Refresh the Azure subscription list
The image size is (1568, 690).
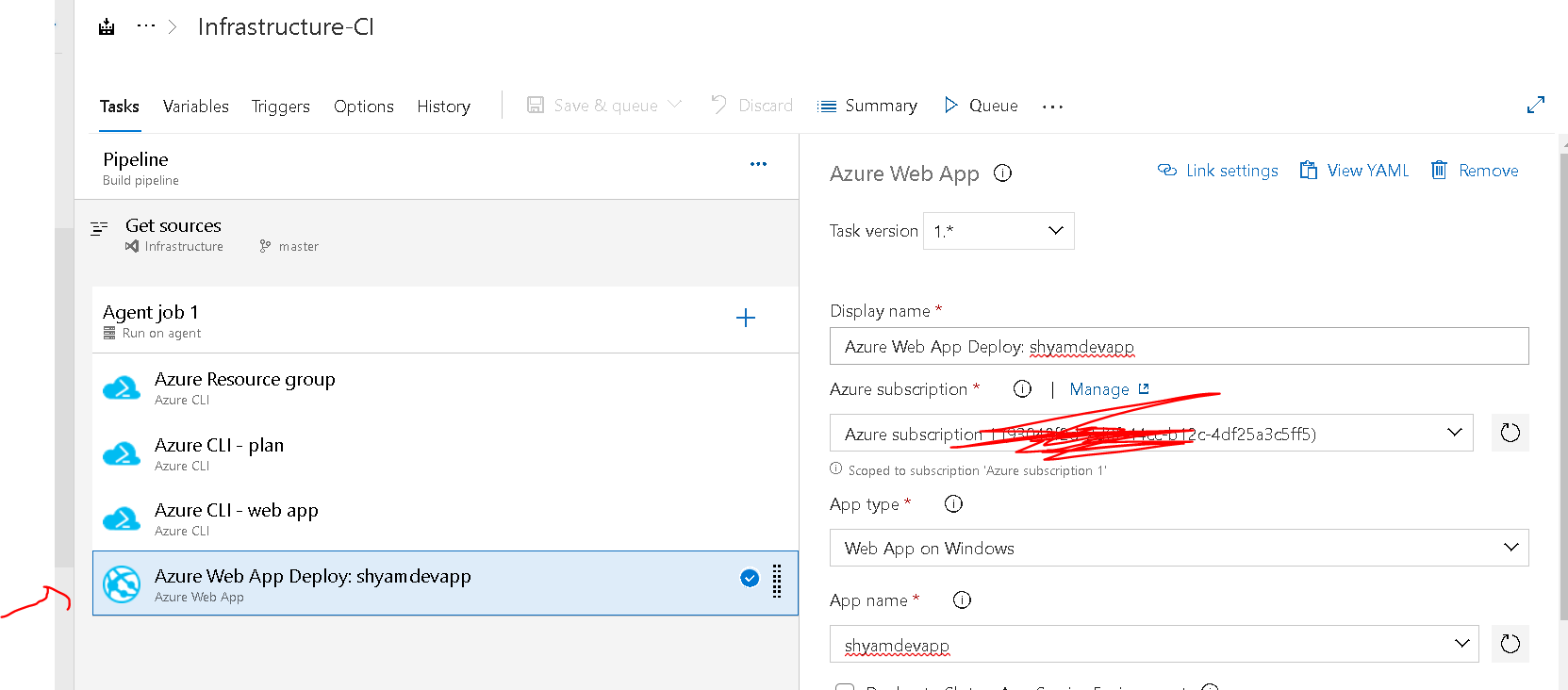click(1510, 433)
